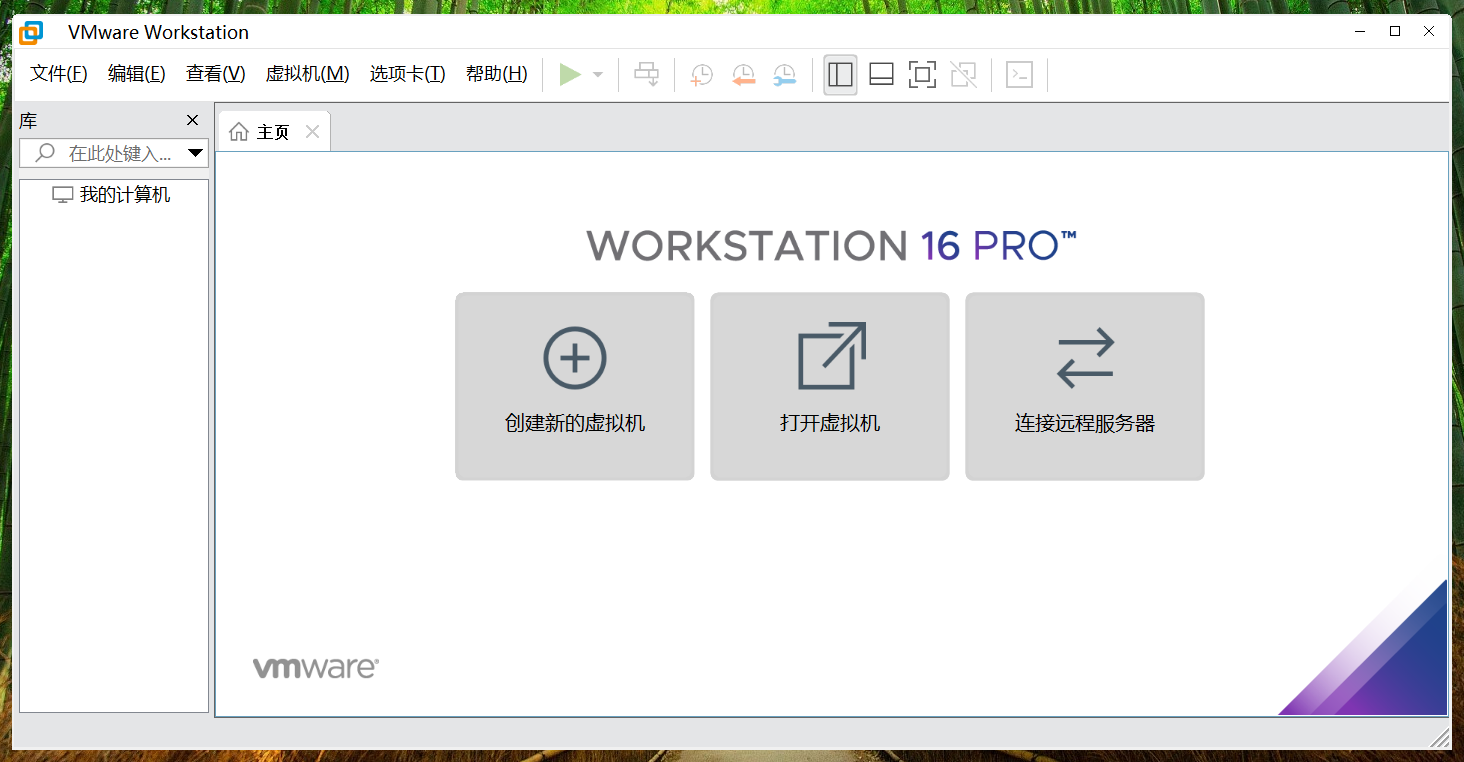Expand the library search dropdown arrow
This screenshot has width=1464, height=762.
(196, 153)
